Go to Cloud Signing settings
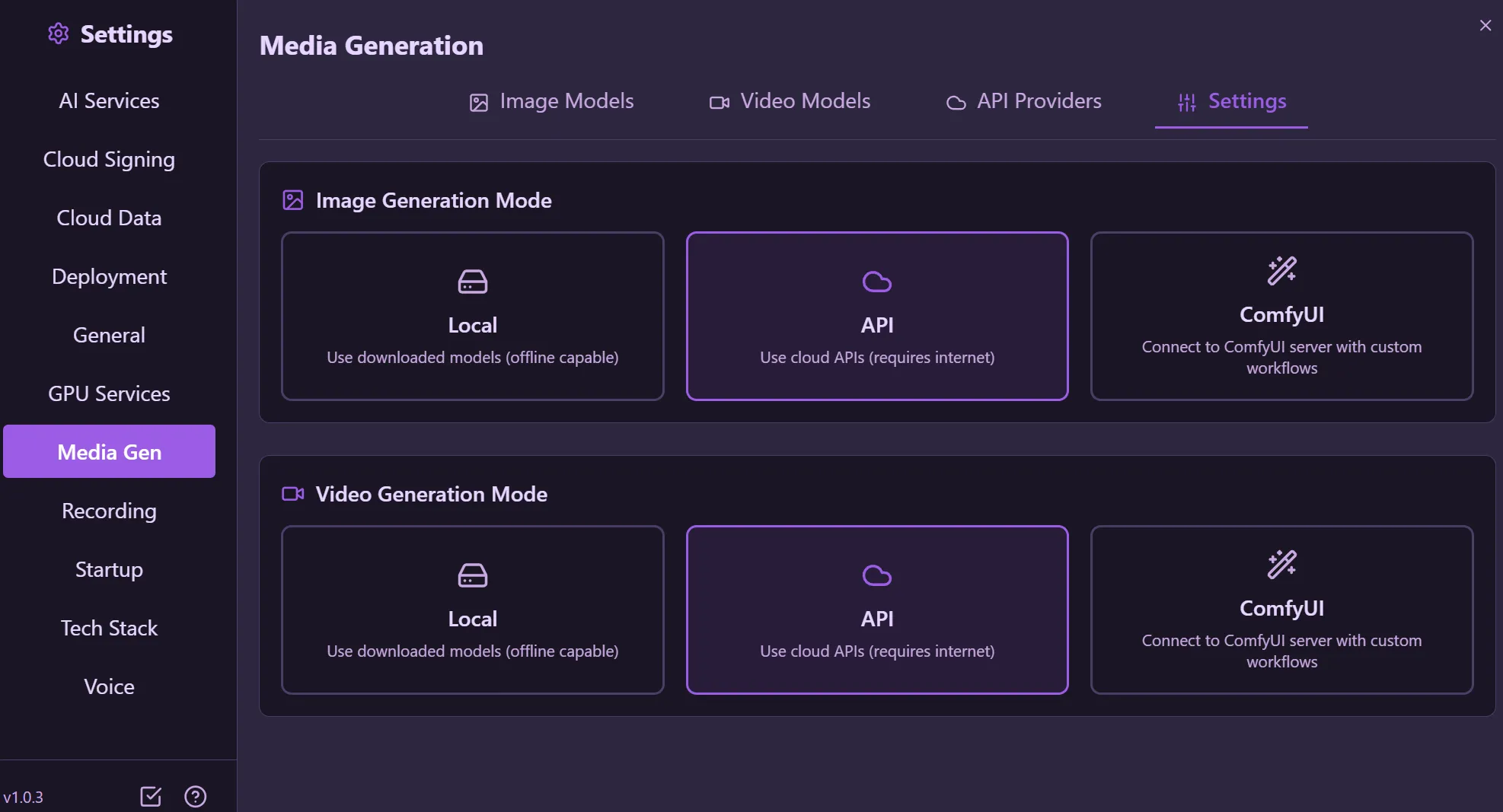 109,159
